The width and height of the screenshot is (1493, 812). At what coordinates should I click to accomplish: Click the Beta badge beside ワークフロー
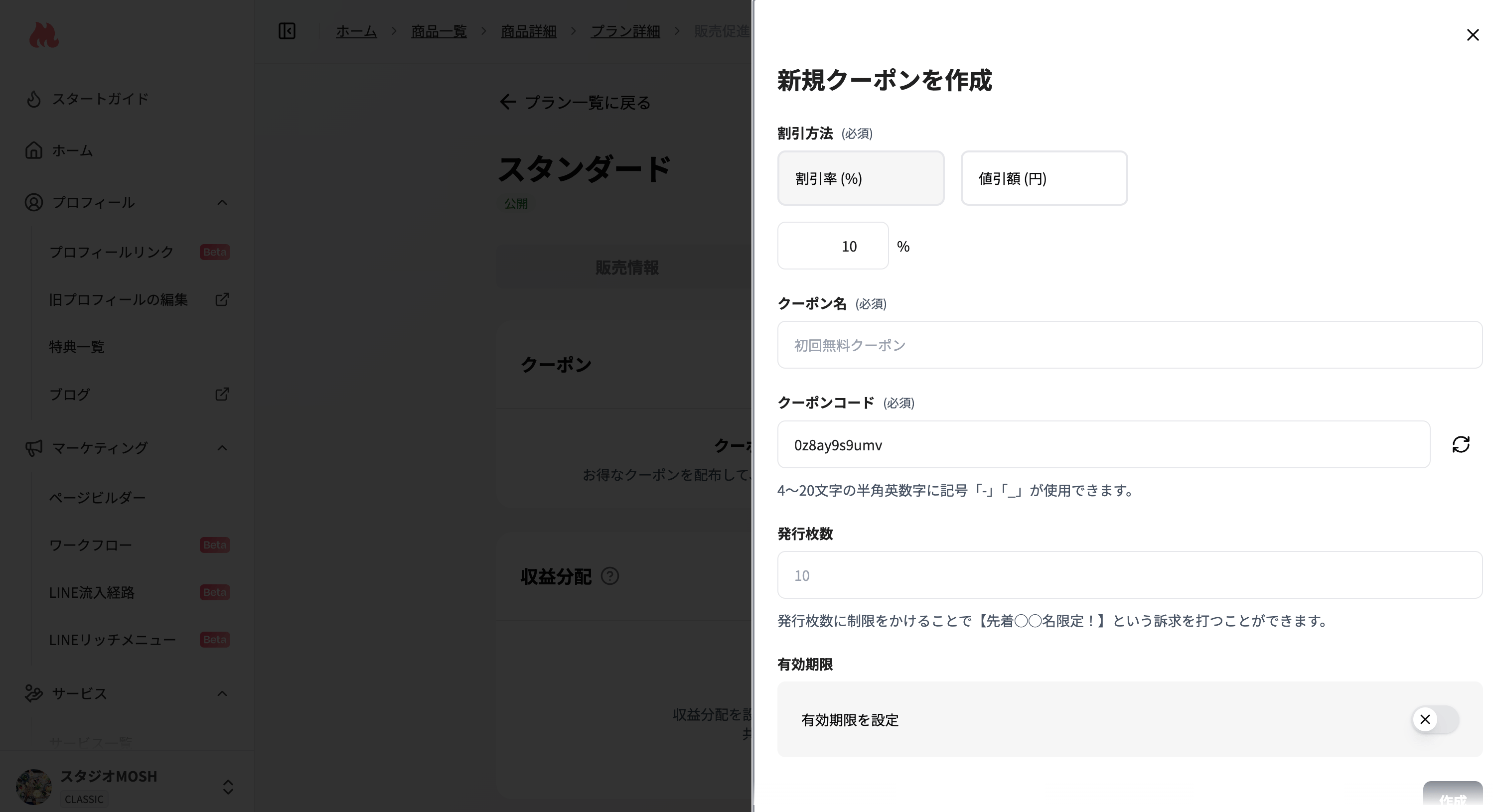click(x=214, y=545)
